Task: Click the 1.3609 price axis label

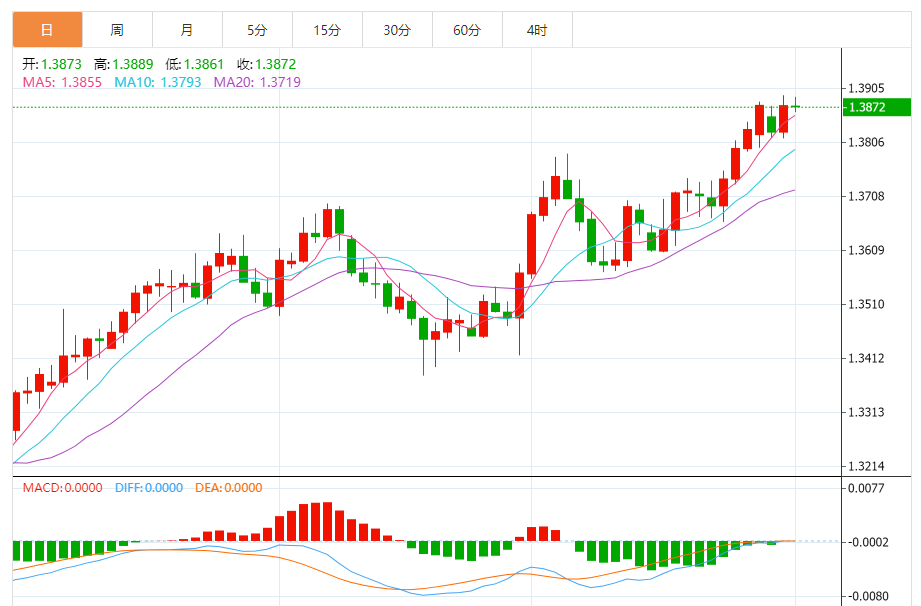Action: pyautogui.click(x=866, y=250)
